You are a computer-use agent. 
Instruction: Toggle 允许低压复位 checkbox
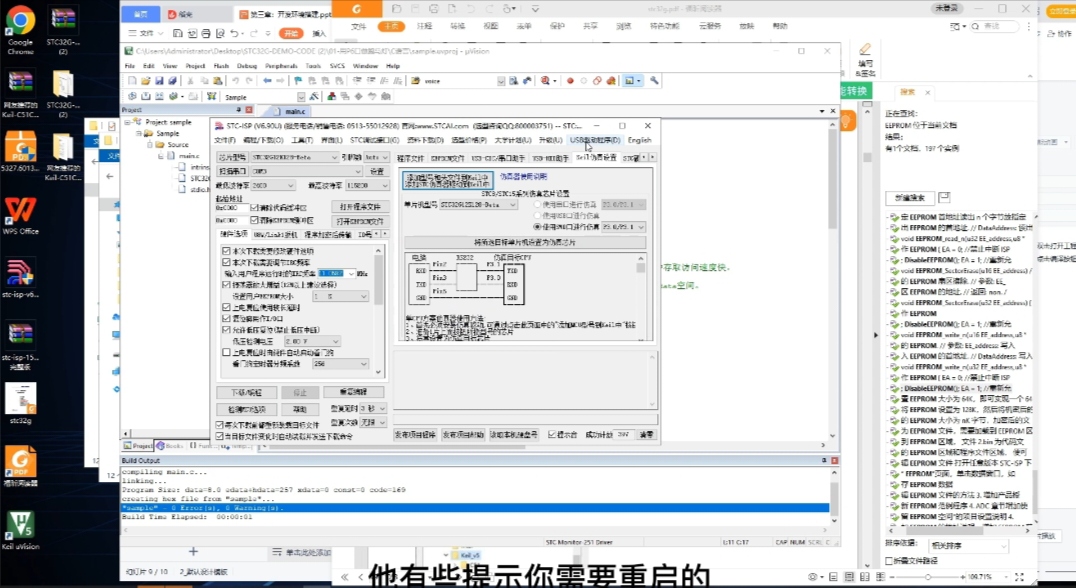[x=226, y=329]
